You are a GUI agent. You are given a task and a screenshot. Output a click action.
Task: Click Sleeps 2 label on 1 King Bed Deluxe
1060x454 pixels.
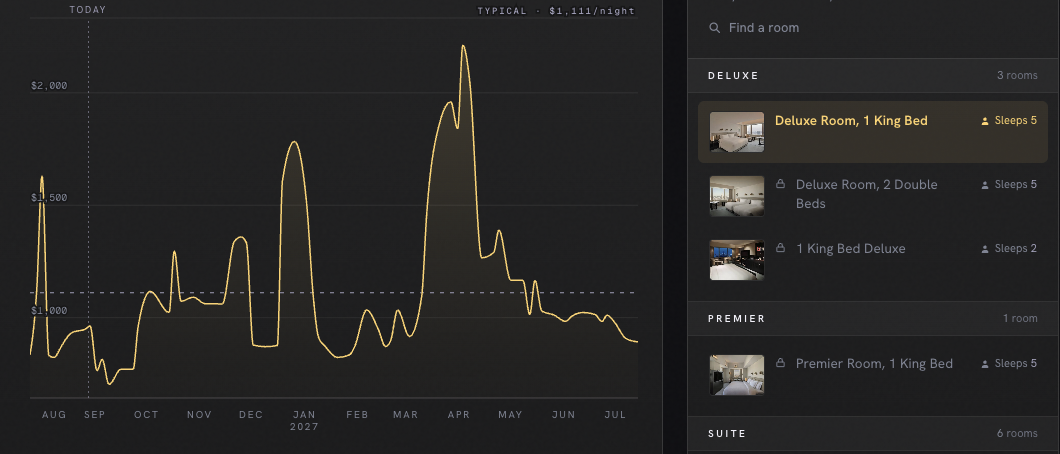tap(1015, 249)
